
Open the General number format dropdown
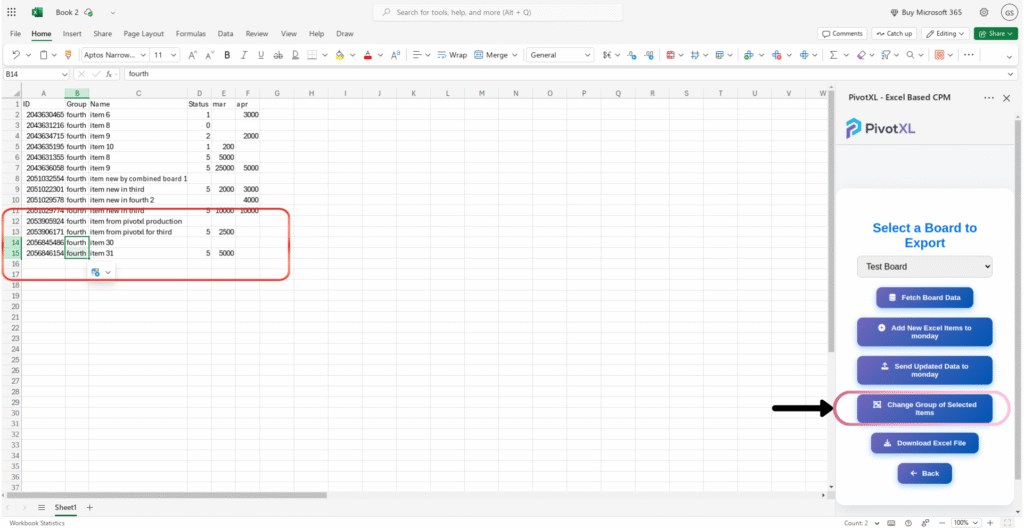[560, 55]
